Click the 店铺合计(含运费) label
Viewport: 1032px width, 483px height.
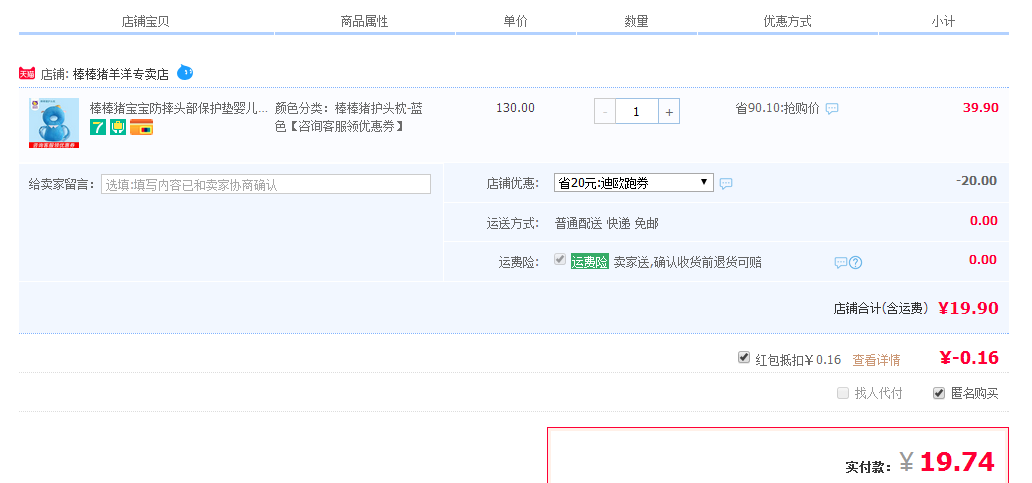pyautogui.click(x=881, y=309)
